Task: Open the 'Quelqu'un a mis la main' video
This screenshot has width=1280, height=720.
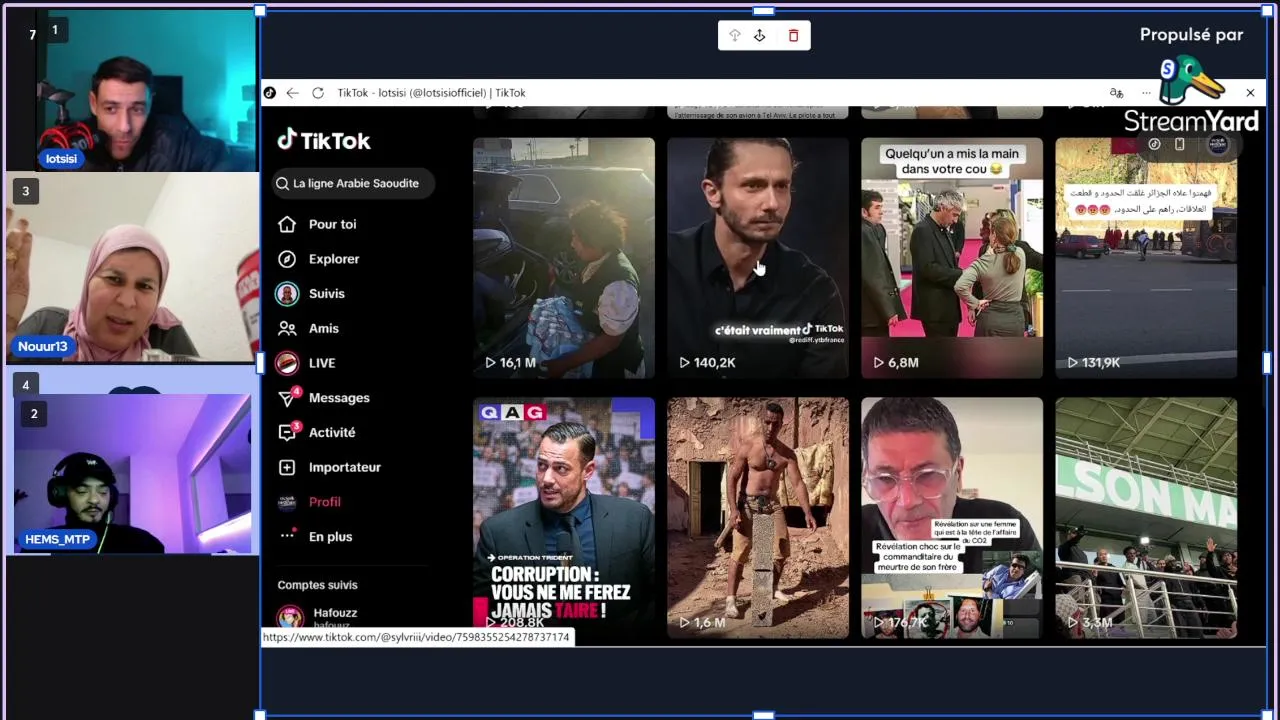Action: click(952, 258)
